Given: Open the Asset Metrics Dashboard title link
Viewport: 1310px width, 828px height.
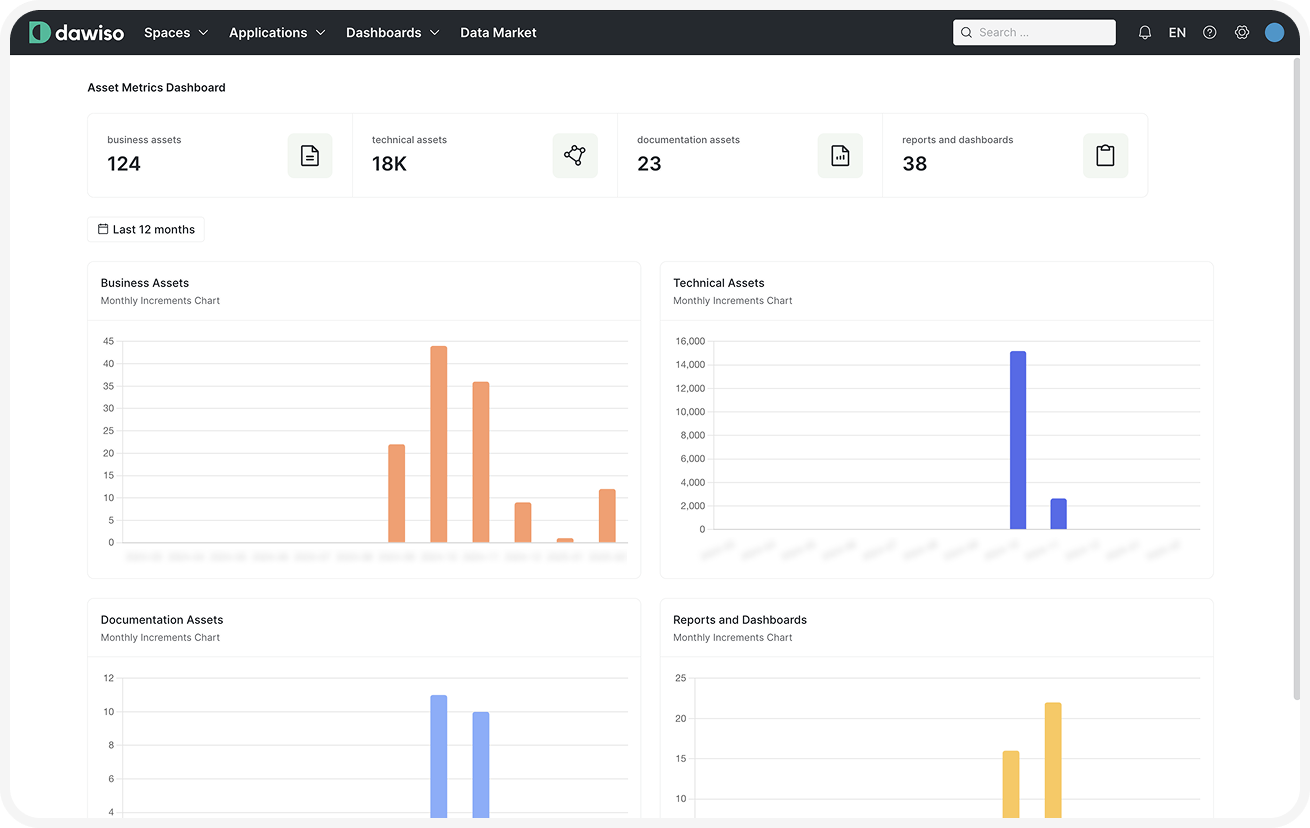Looking at the screenshot, I should 156,87.
